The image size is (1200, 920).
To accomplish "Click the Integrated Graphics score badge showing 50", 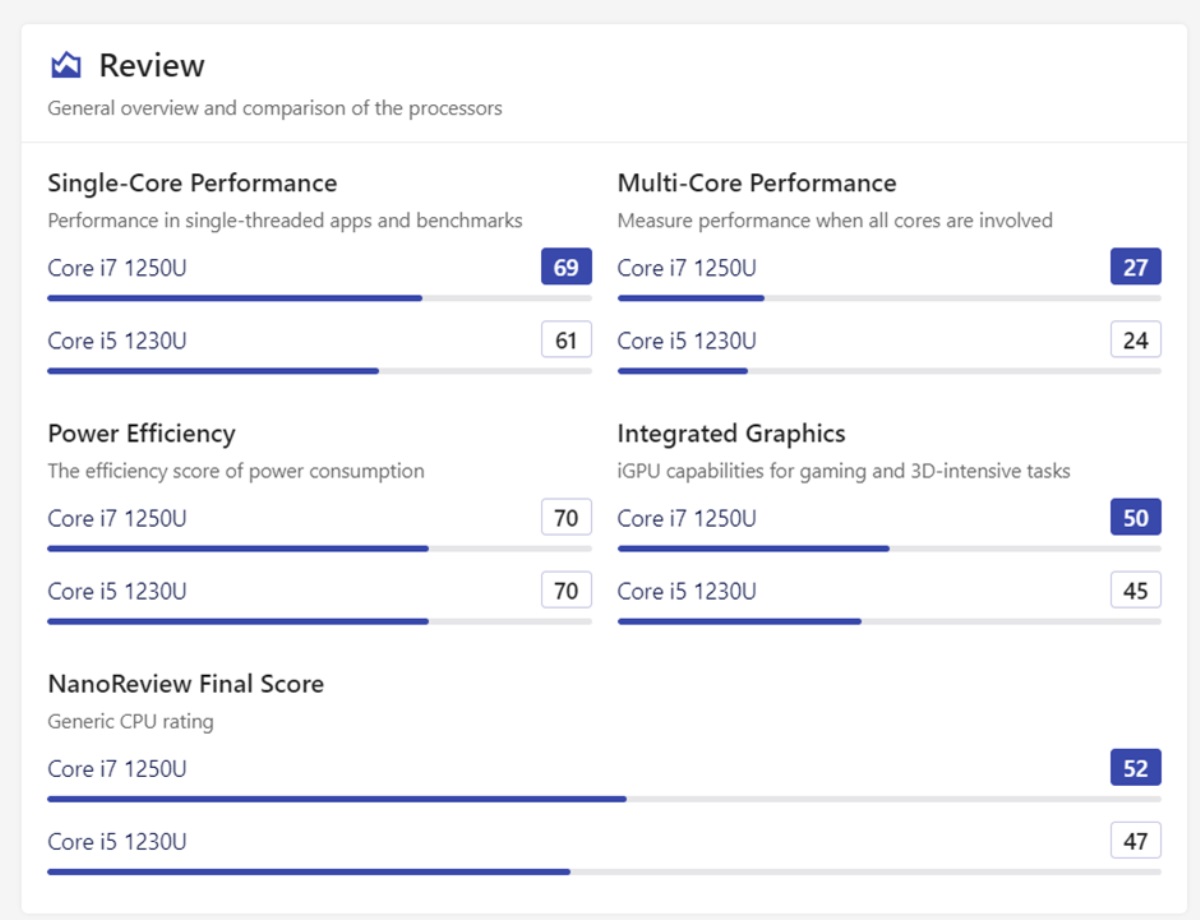I will tap(1135, 517).
